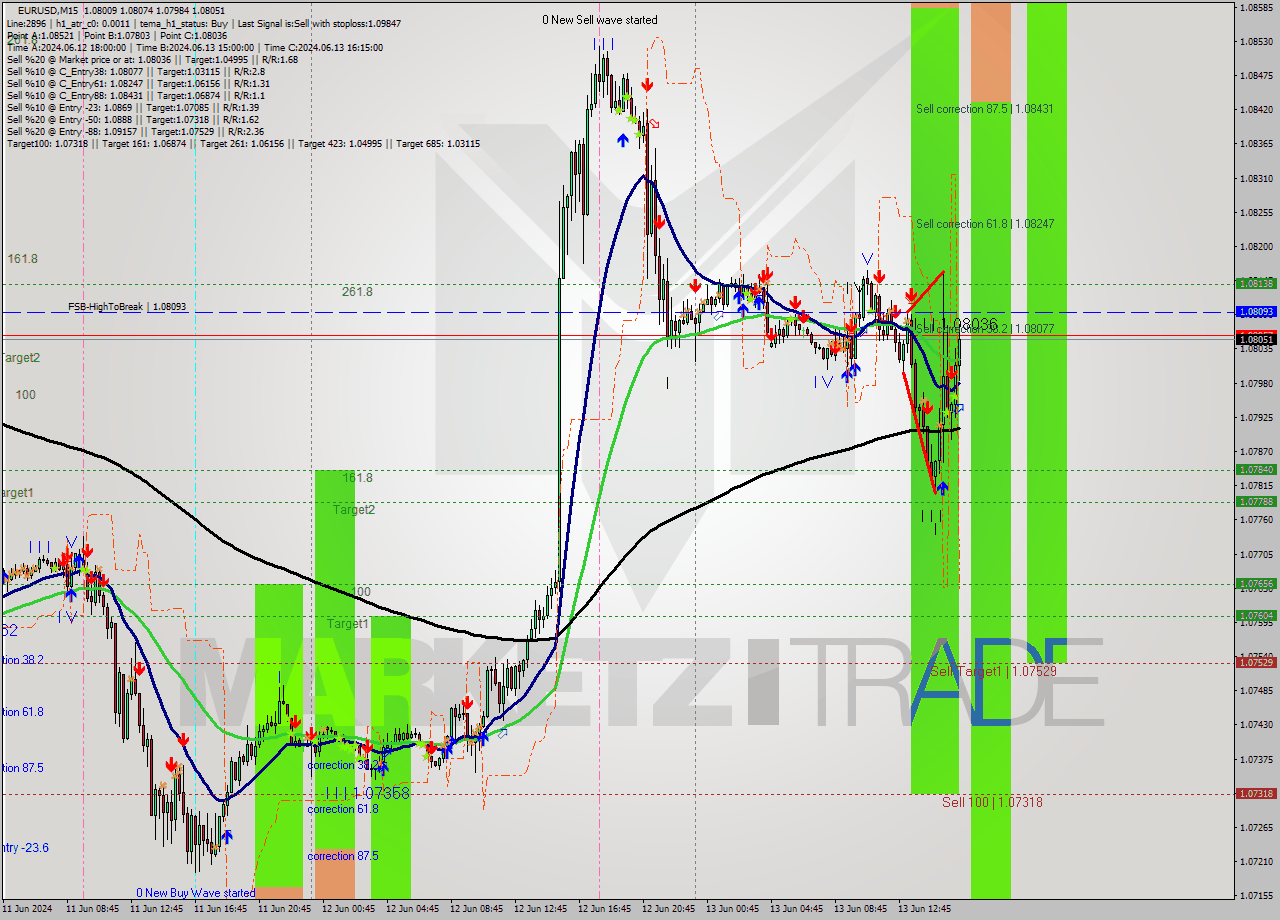The image size is (1280, 920).
Task: Select 'Sell %10 @ Entry -23: 1.0869' line
Action: (133, 107)
